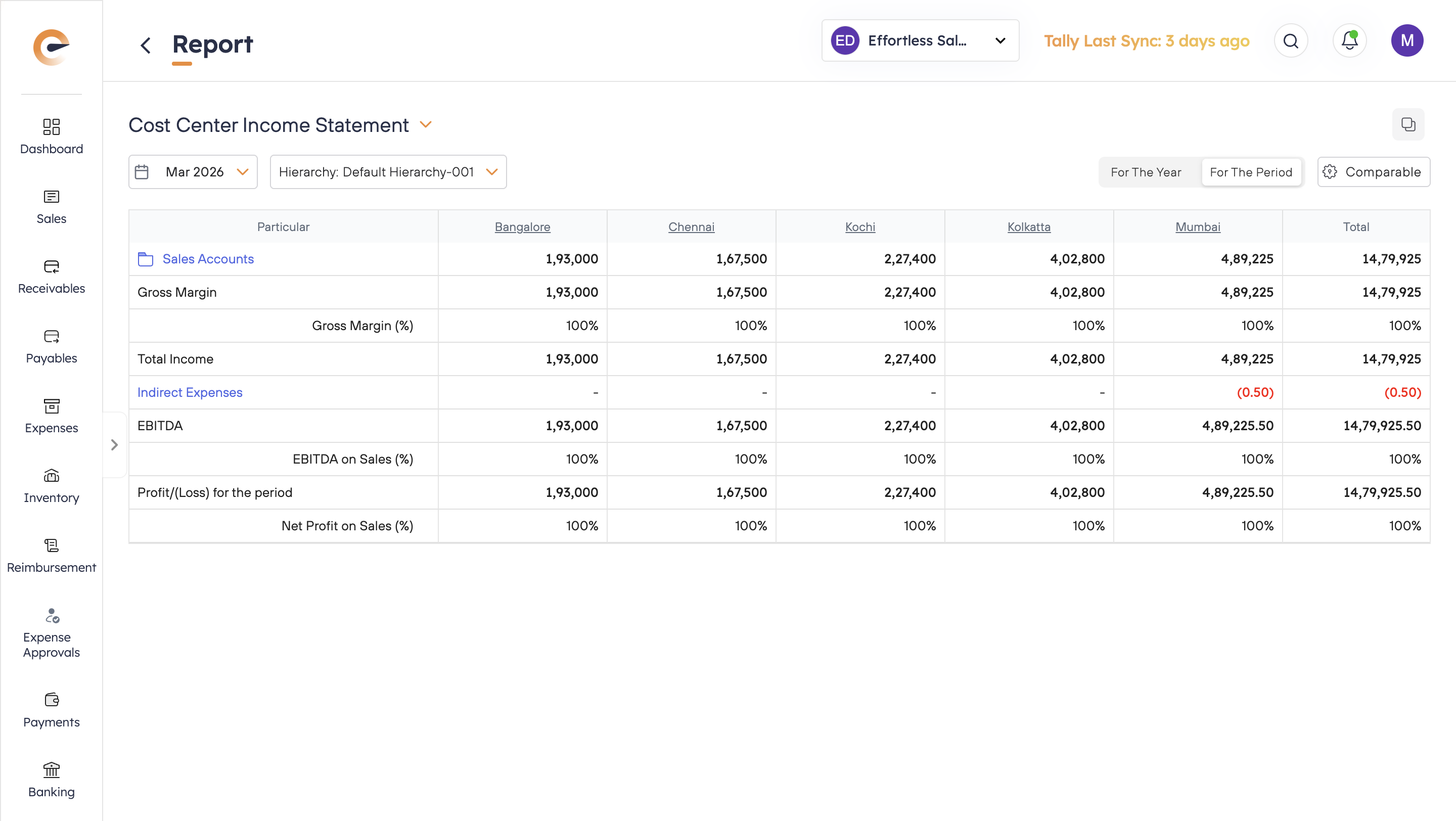Open the Dashboard sidebar icon

(x=51, y=136)
